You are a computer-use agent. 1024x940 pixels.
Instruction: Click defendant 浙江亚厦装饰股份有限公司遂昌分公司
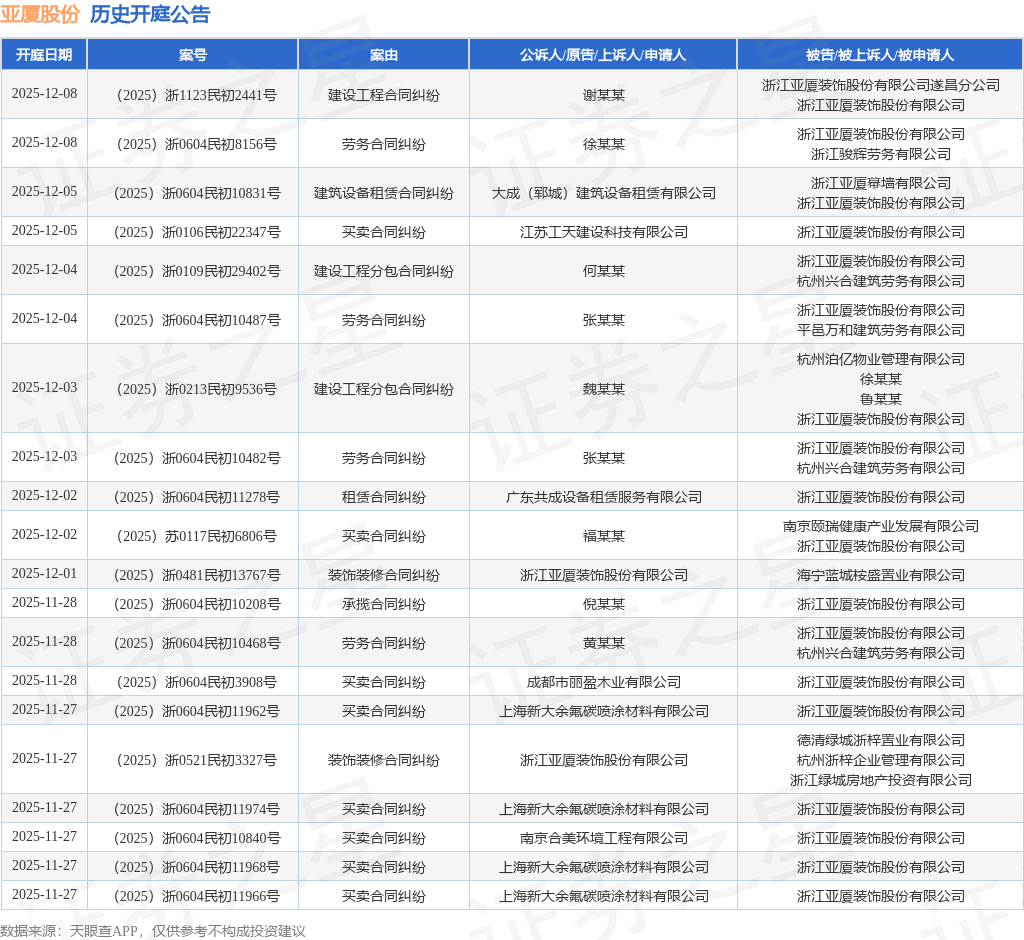pyautogui.click(x=880, y=85)
